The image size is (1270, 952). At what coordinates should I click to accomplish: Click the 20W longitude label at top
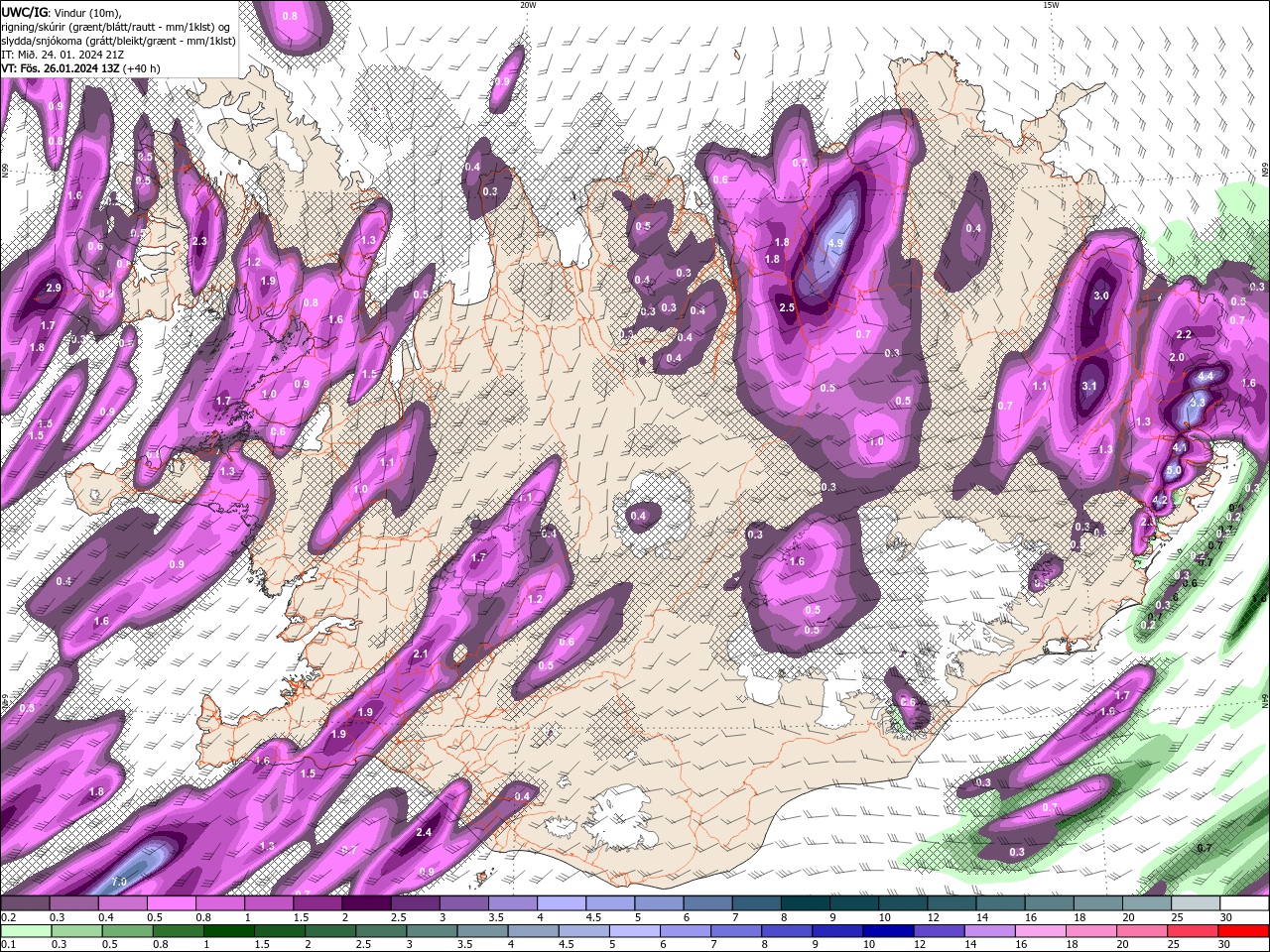528,5
